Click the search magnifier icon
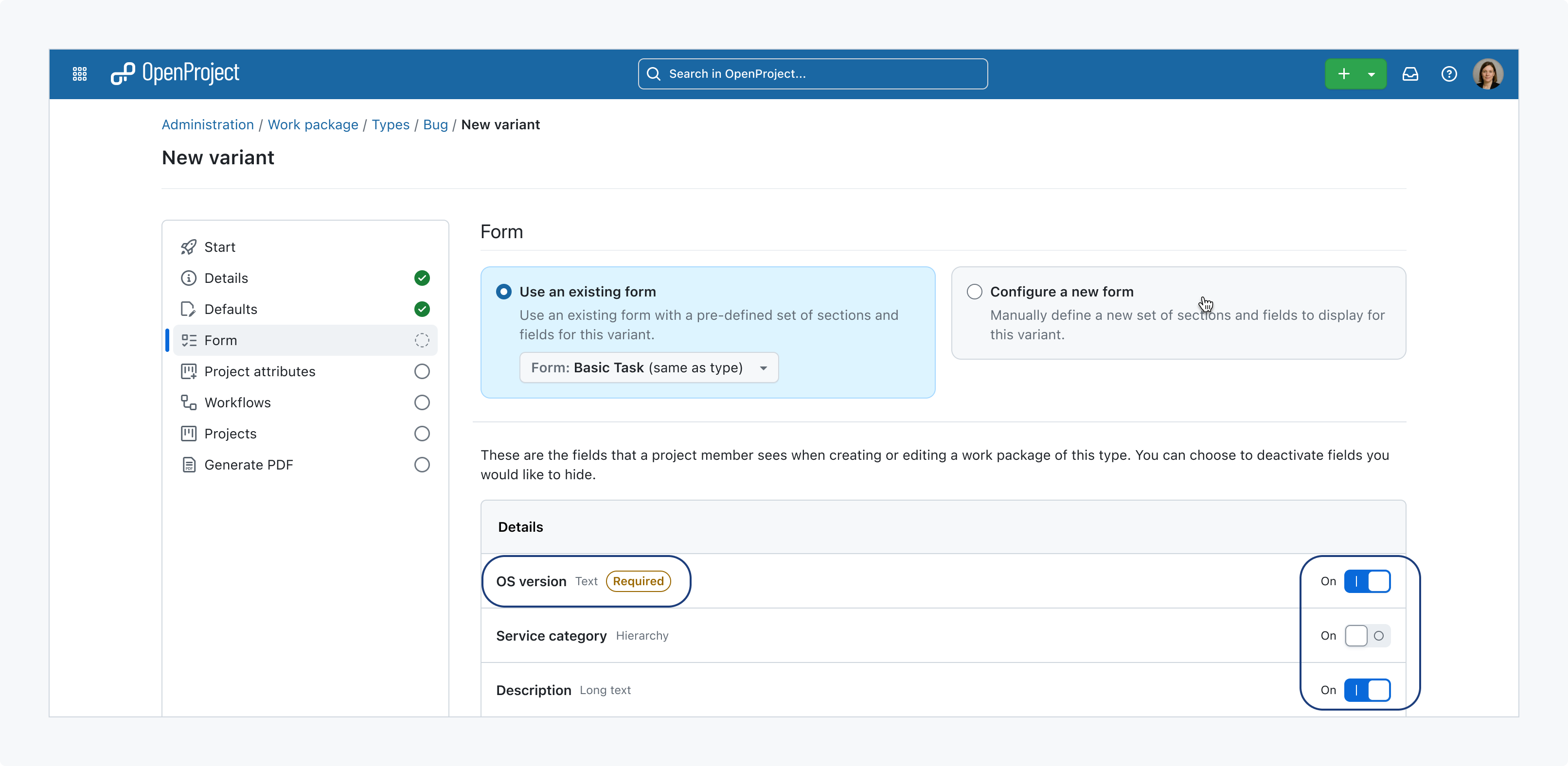 click(653, 73)
